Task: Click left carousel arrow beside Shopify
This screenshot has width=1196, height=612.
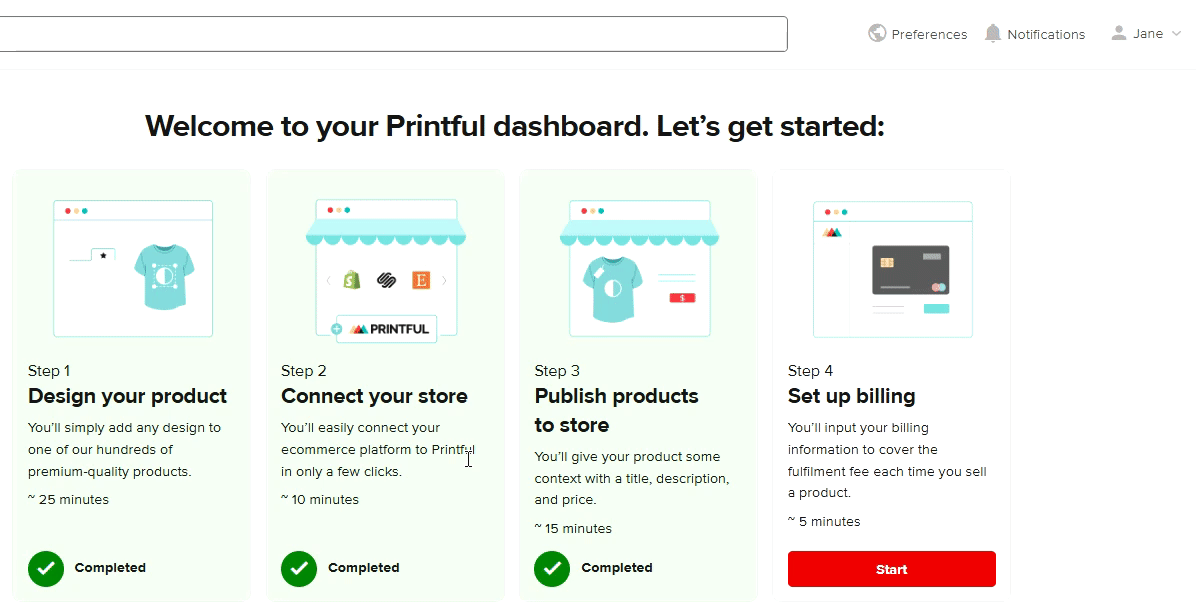Action: coord(329,280)
